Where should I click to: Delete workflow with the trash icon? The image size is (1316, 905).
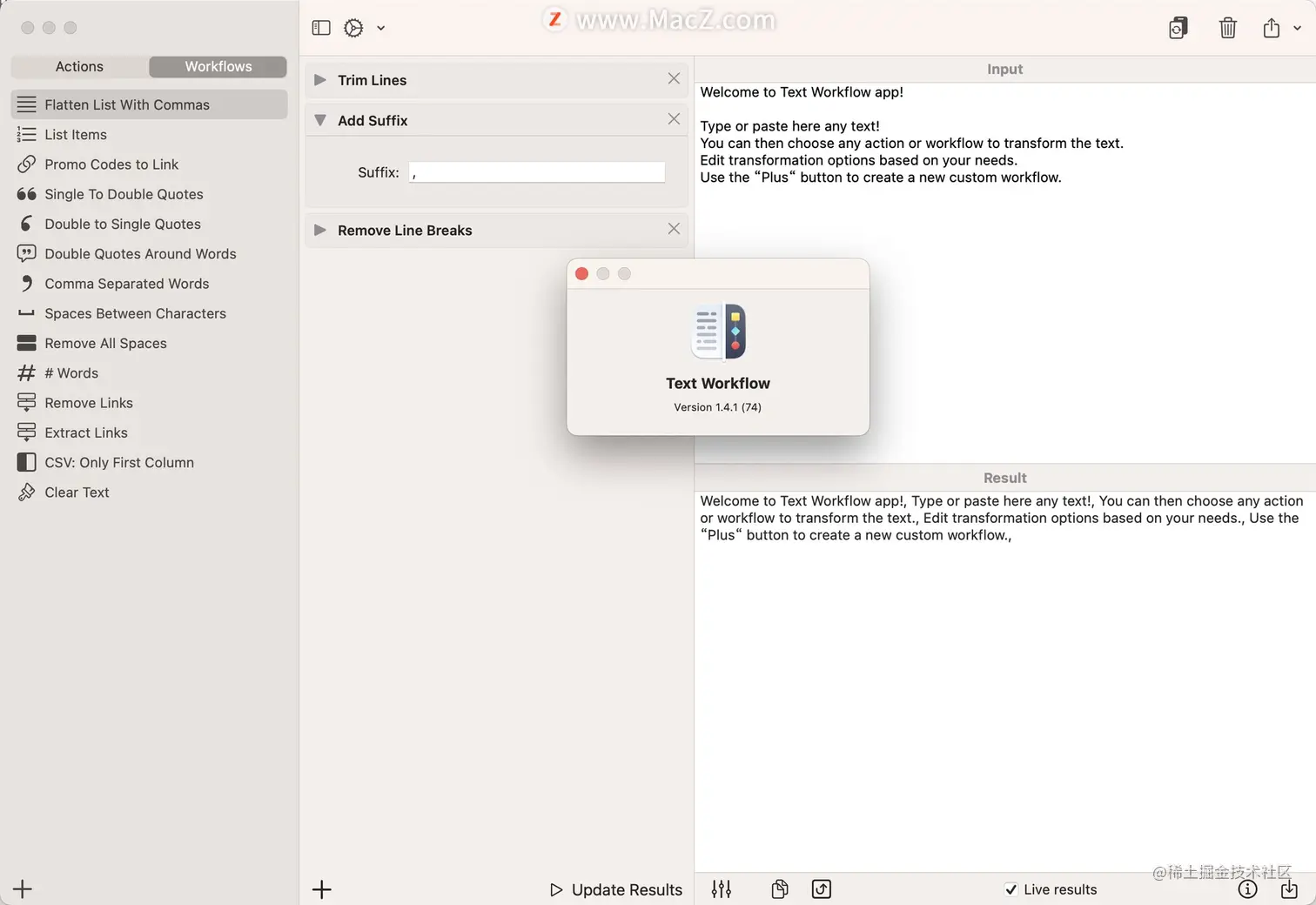(1227, 28)
